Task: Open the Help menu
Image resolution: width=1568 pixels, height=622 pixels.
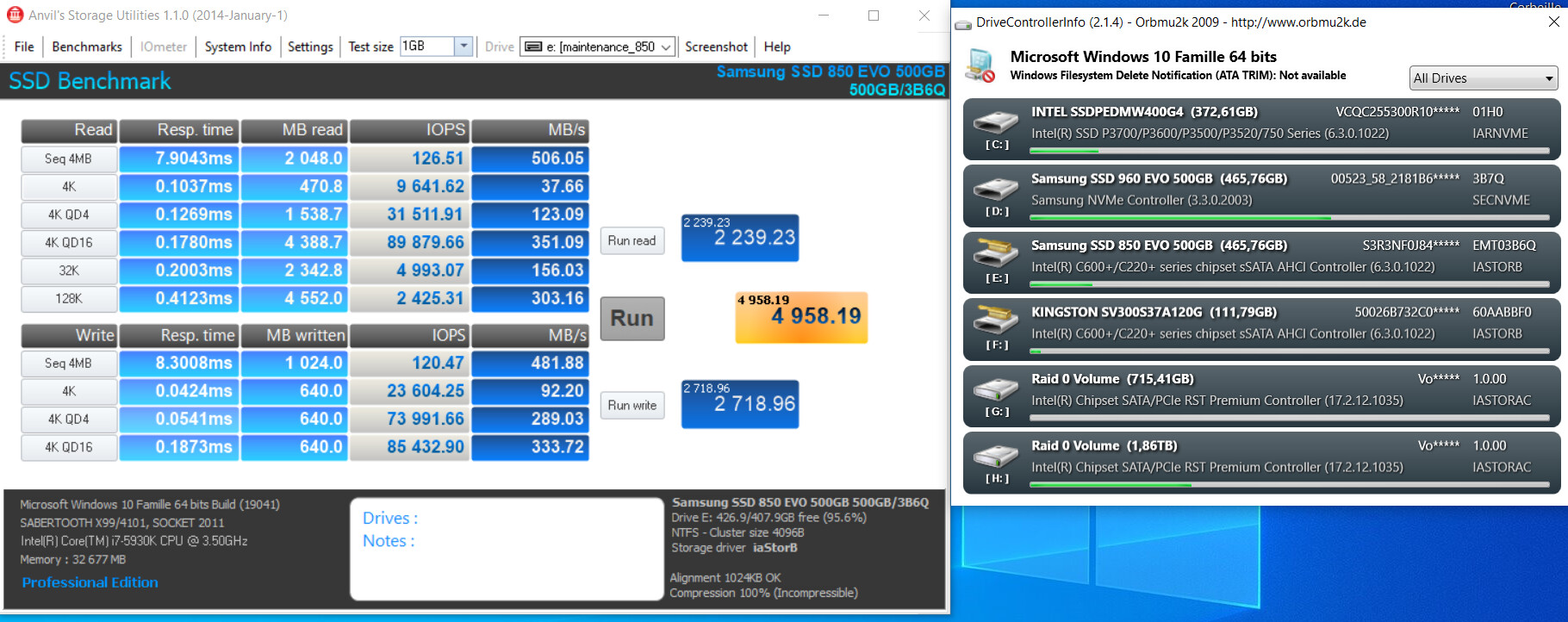Action: (777, 47)
